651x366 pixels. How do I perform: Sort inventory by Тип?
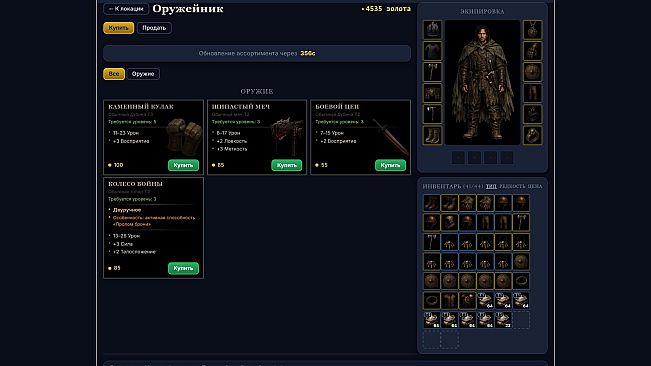click(x=491, y=186)
